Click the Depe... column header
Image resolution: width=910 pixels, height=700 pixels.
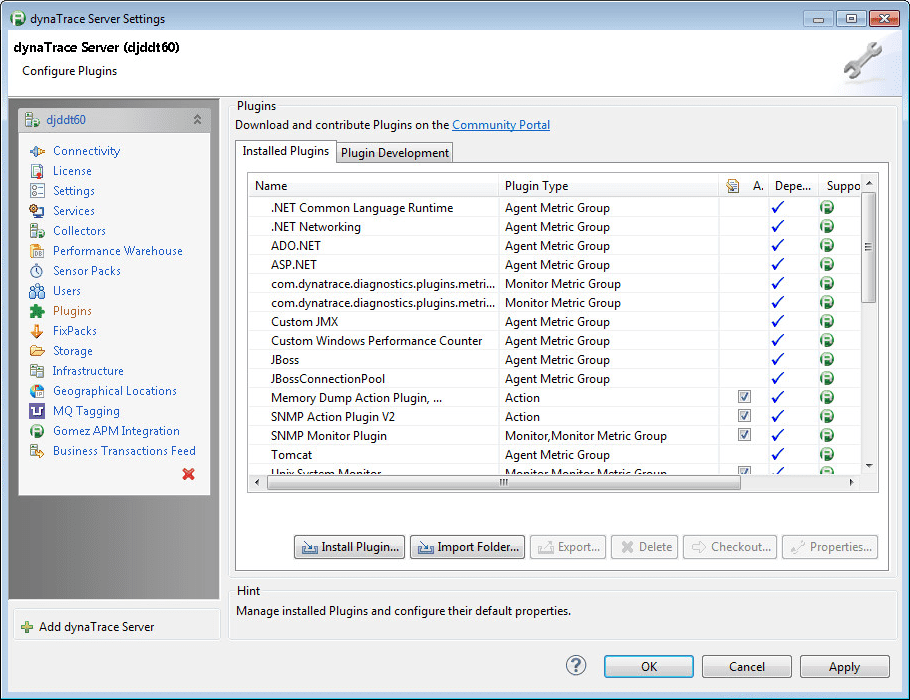793,186
